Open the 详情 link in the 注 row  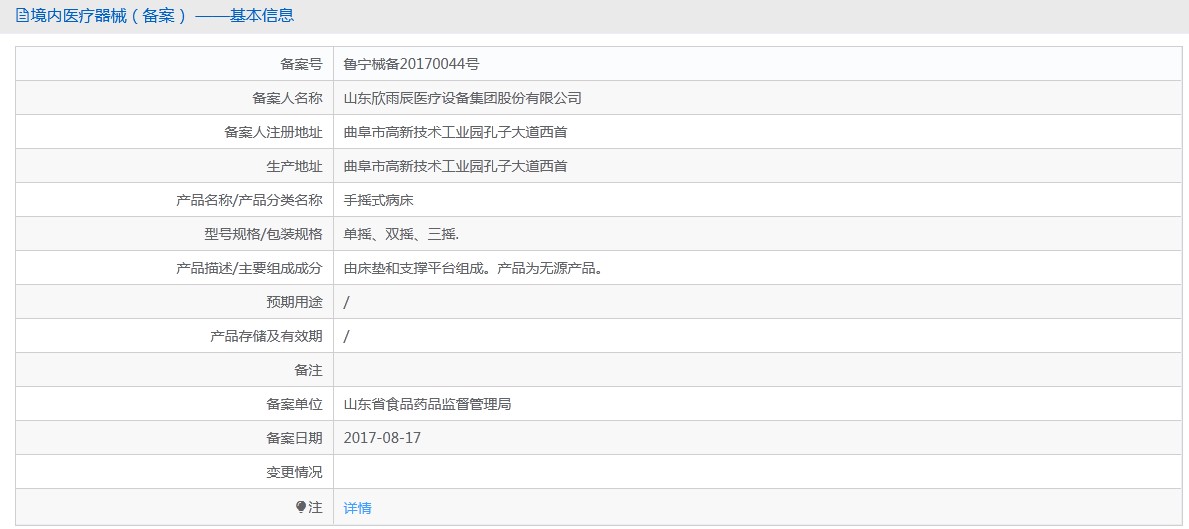[357, 508]
